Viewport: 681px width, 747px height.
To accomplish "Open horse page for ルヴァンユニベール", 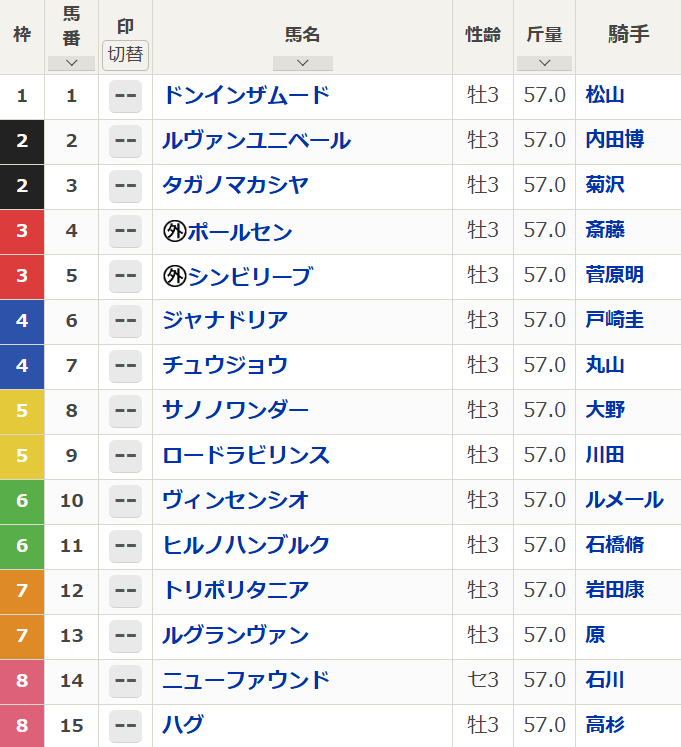I will coord(256,141).
